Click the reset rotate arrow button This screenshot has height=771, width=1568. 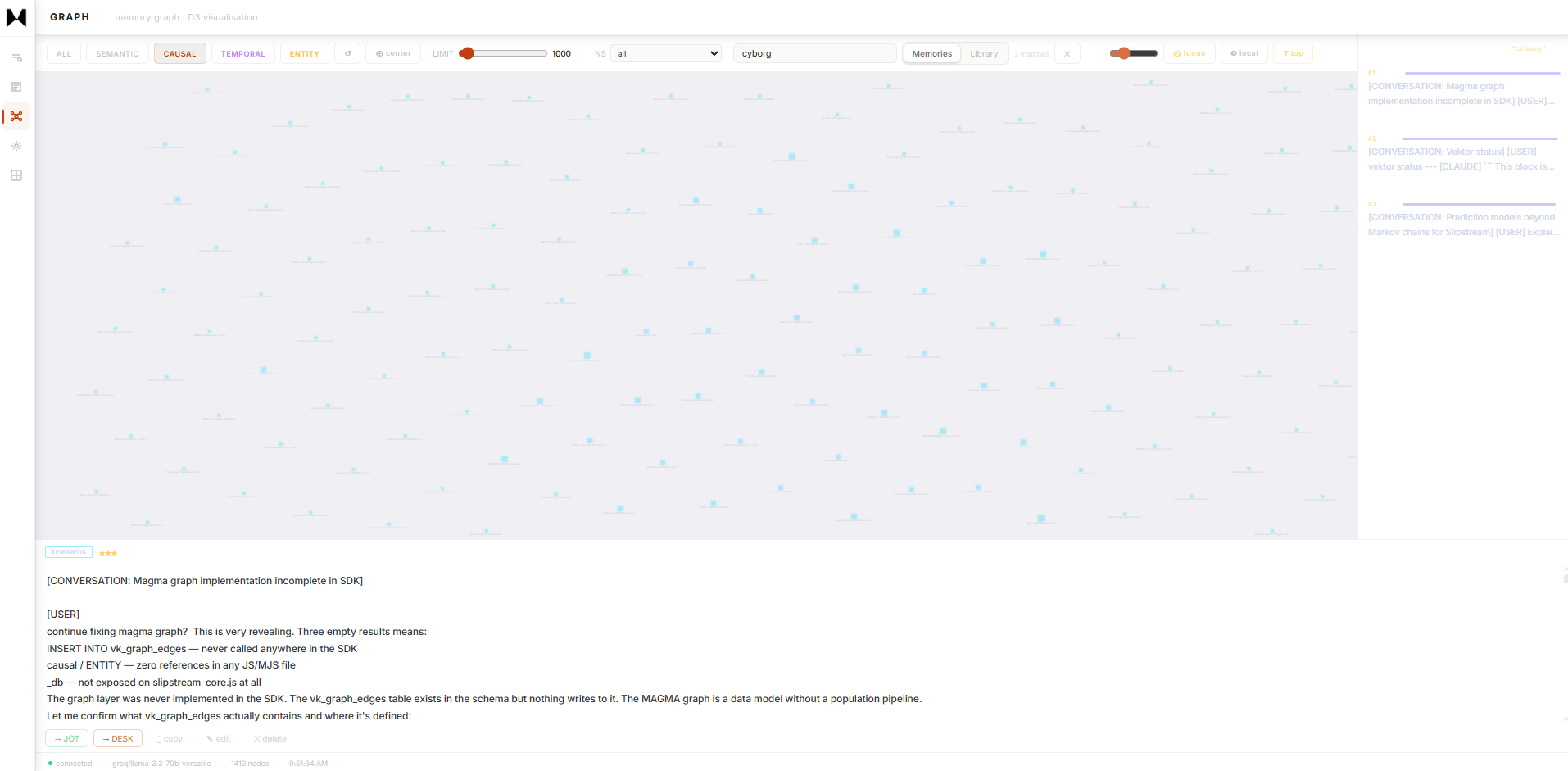pos(347,53)
